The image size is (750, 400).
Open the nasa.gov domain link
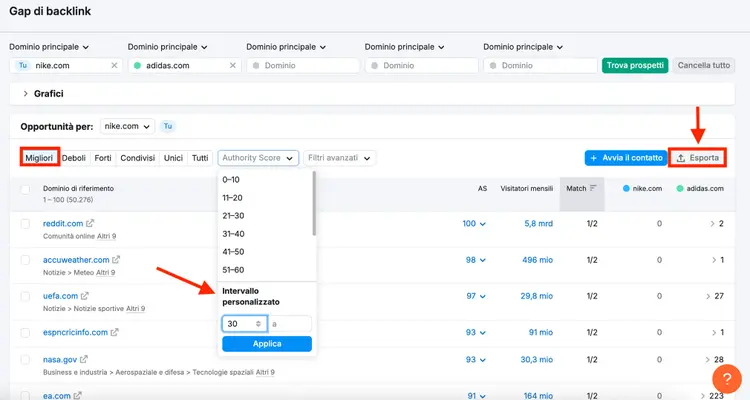tap(60, 359)
